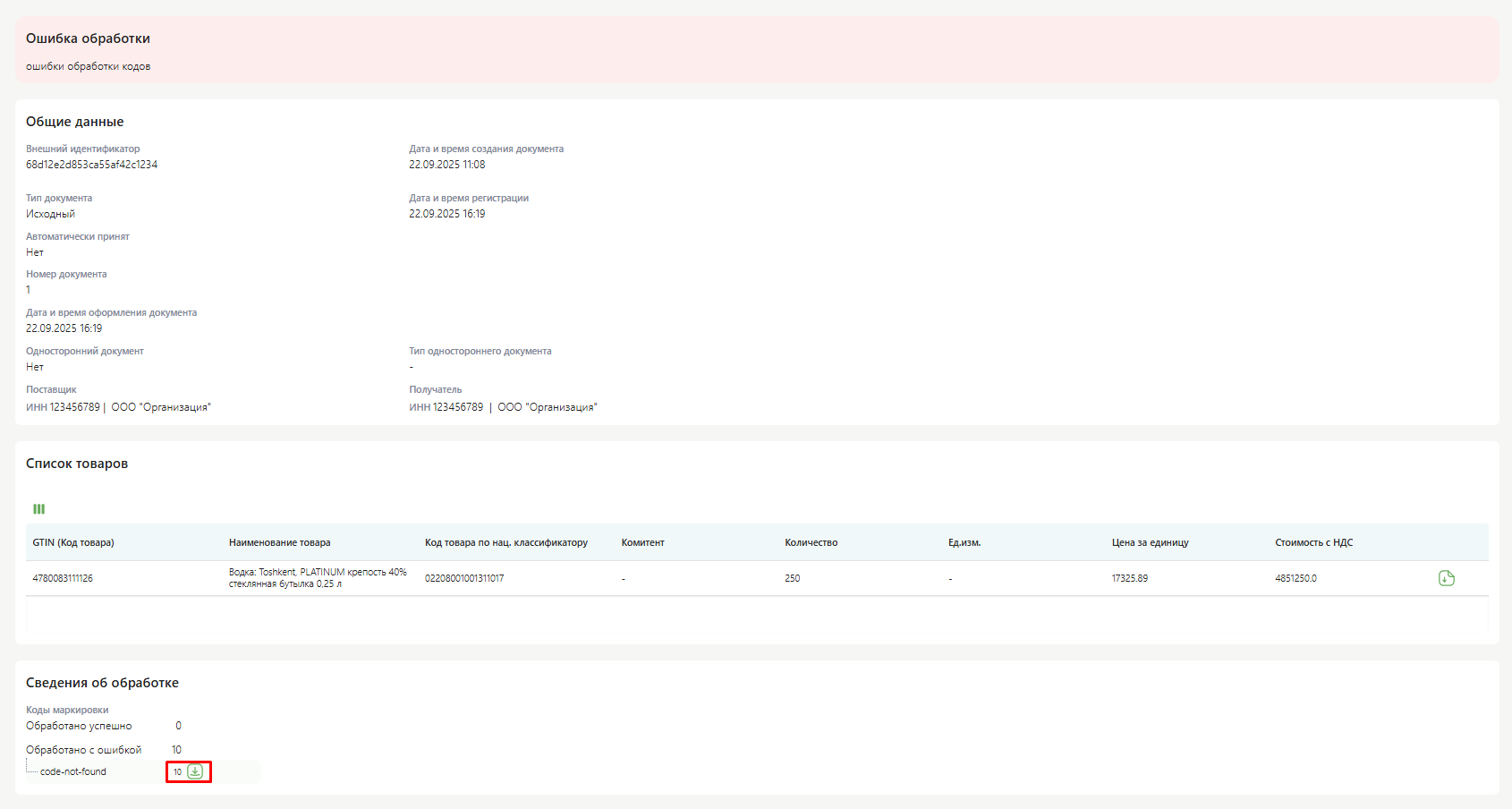Image resolution: width=1512 pixels, height=809 pixels.
Task: Click the Наименование товара column header
Action: pos(279,542)
